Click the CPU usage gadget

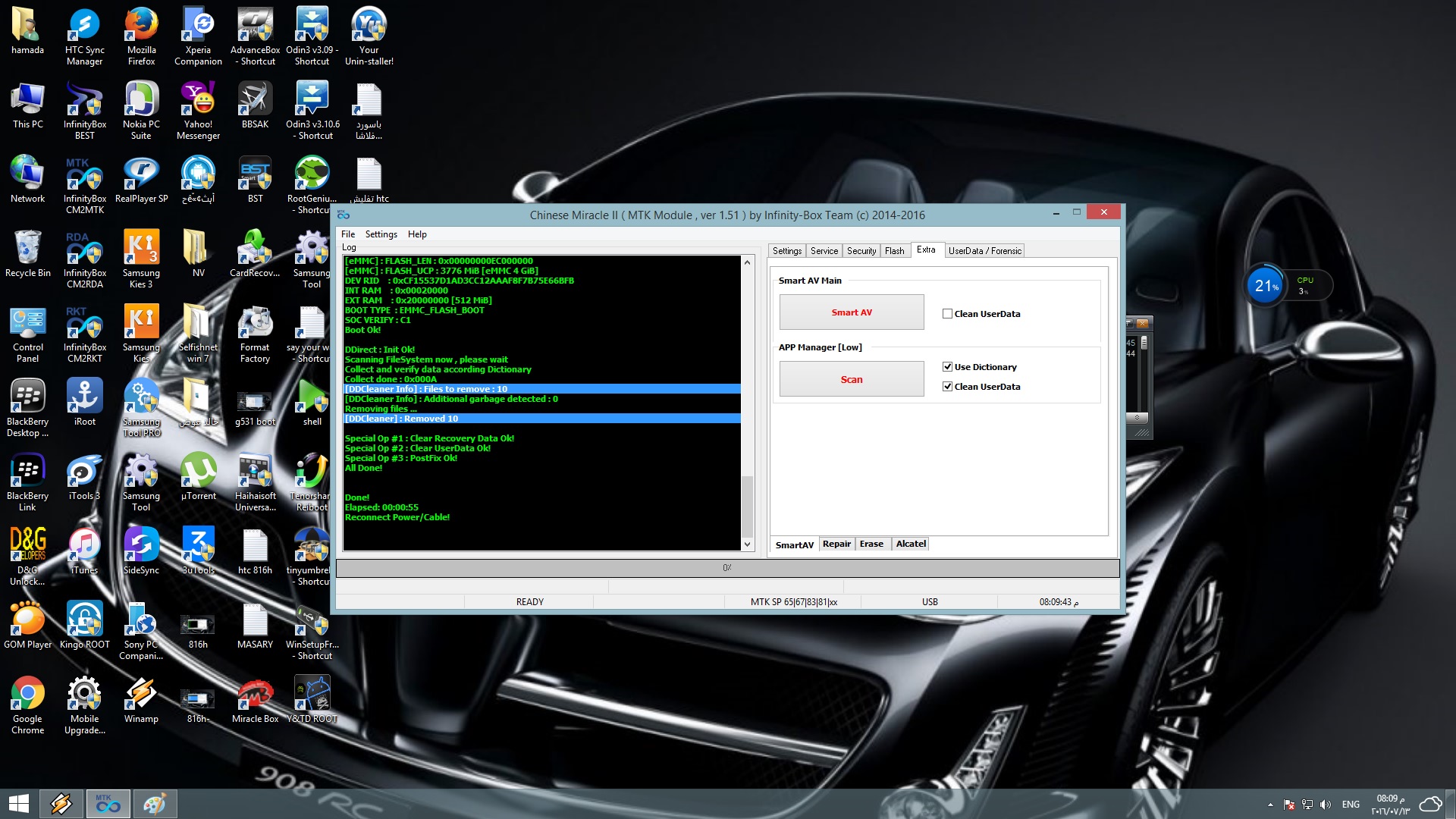coord(1288,286)
